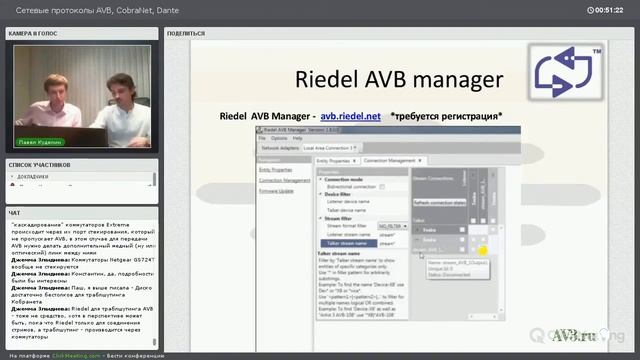Toggle the Bidirectional connection checkbox

[x=382, y=187]
